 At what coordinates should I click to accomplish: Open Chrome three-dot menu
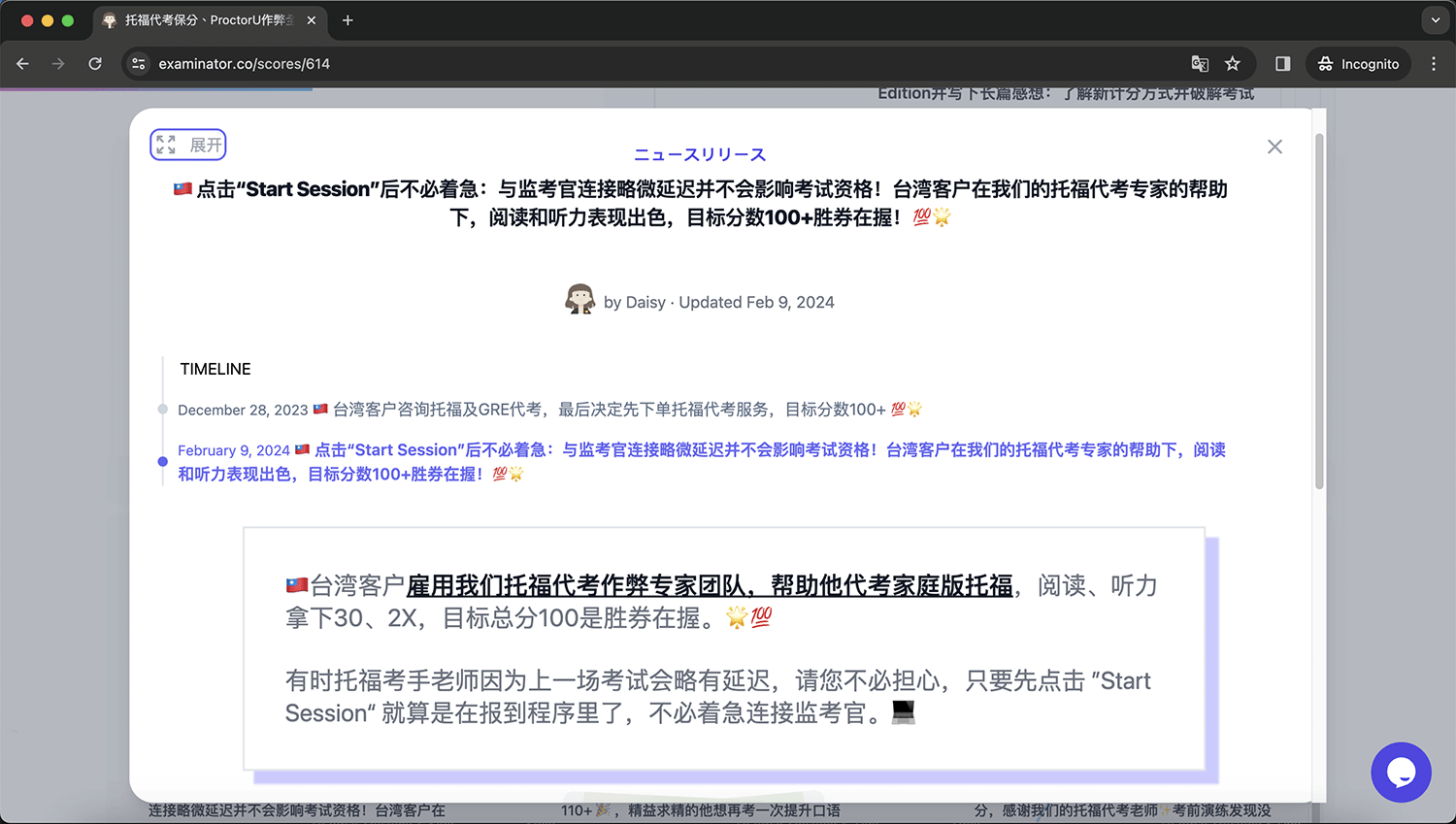click(1434, 64)
